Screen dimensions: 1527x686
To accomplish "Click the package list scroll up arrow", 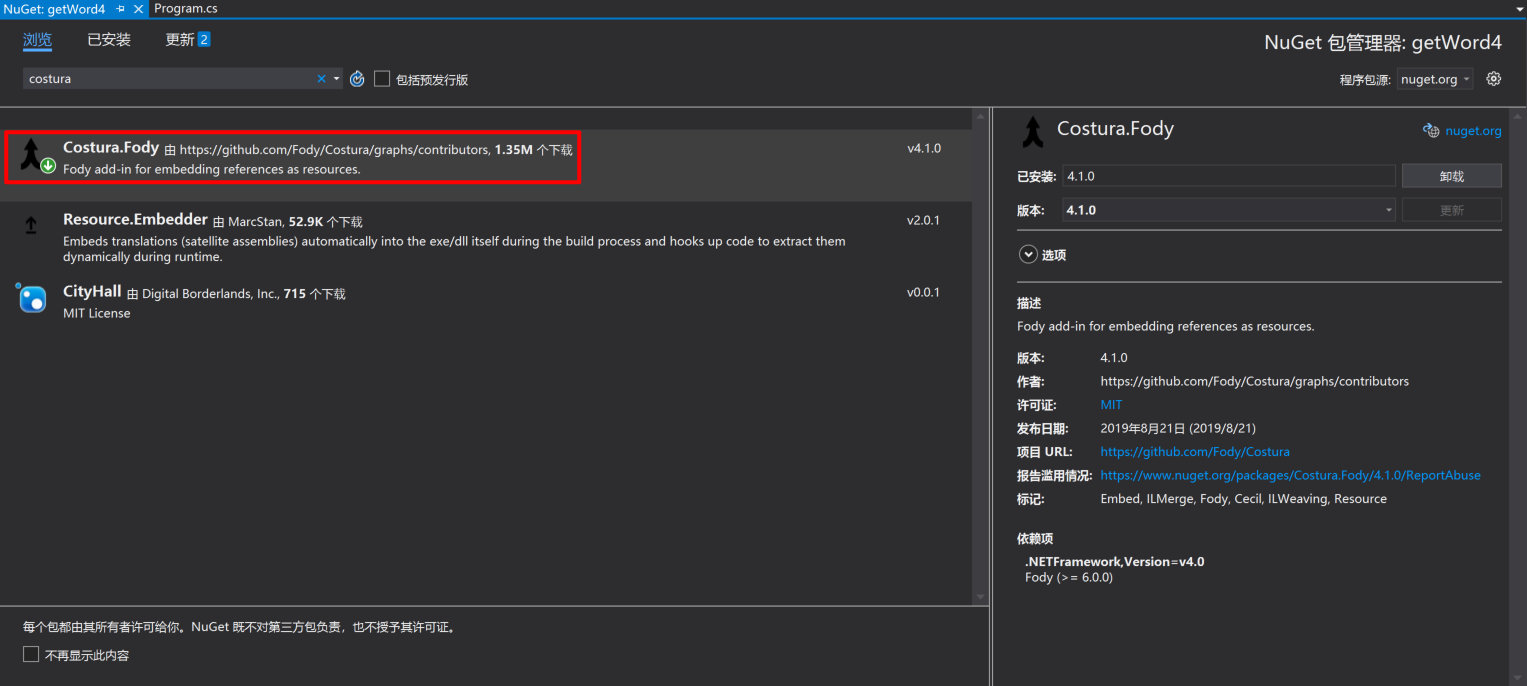I will point(979,119).
